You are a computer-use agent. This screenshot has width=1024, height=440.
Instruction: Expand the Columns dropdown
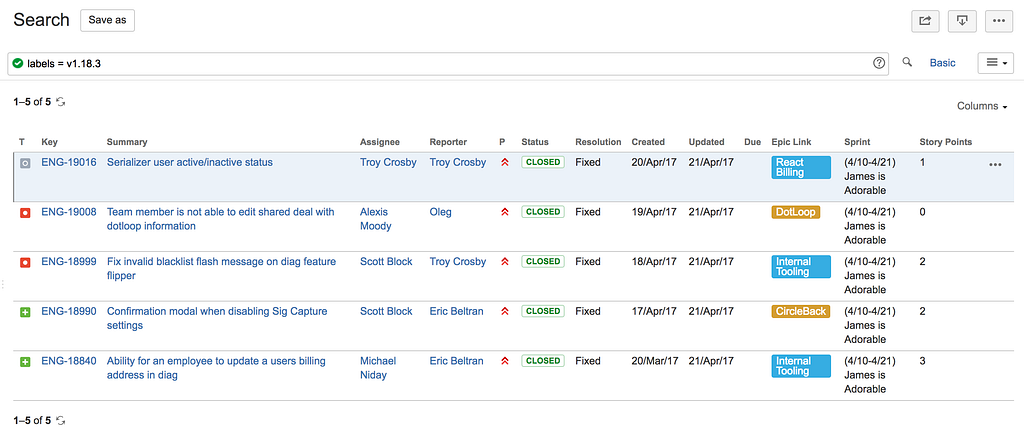[982, 106]
